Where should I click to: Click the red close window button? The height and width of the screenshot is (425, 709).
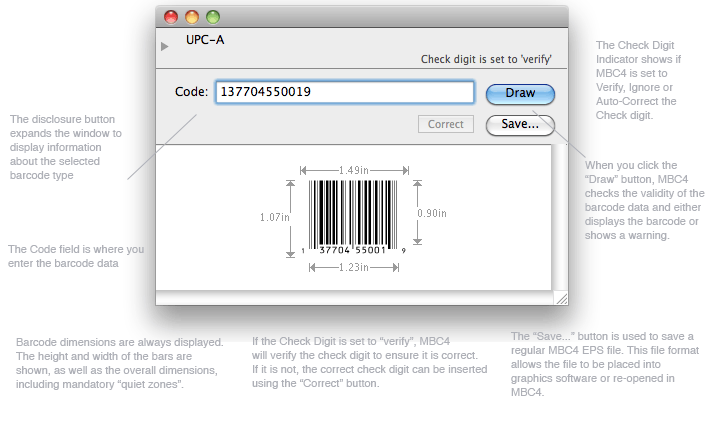[171, 17]
